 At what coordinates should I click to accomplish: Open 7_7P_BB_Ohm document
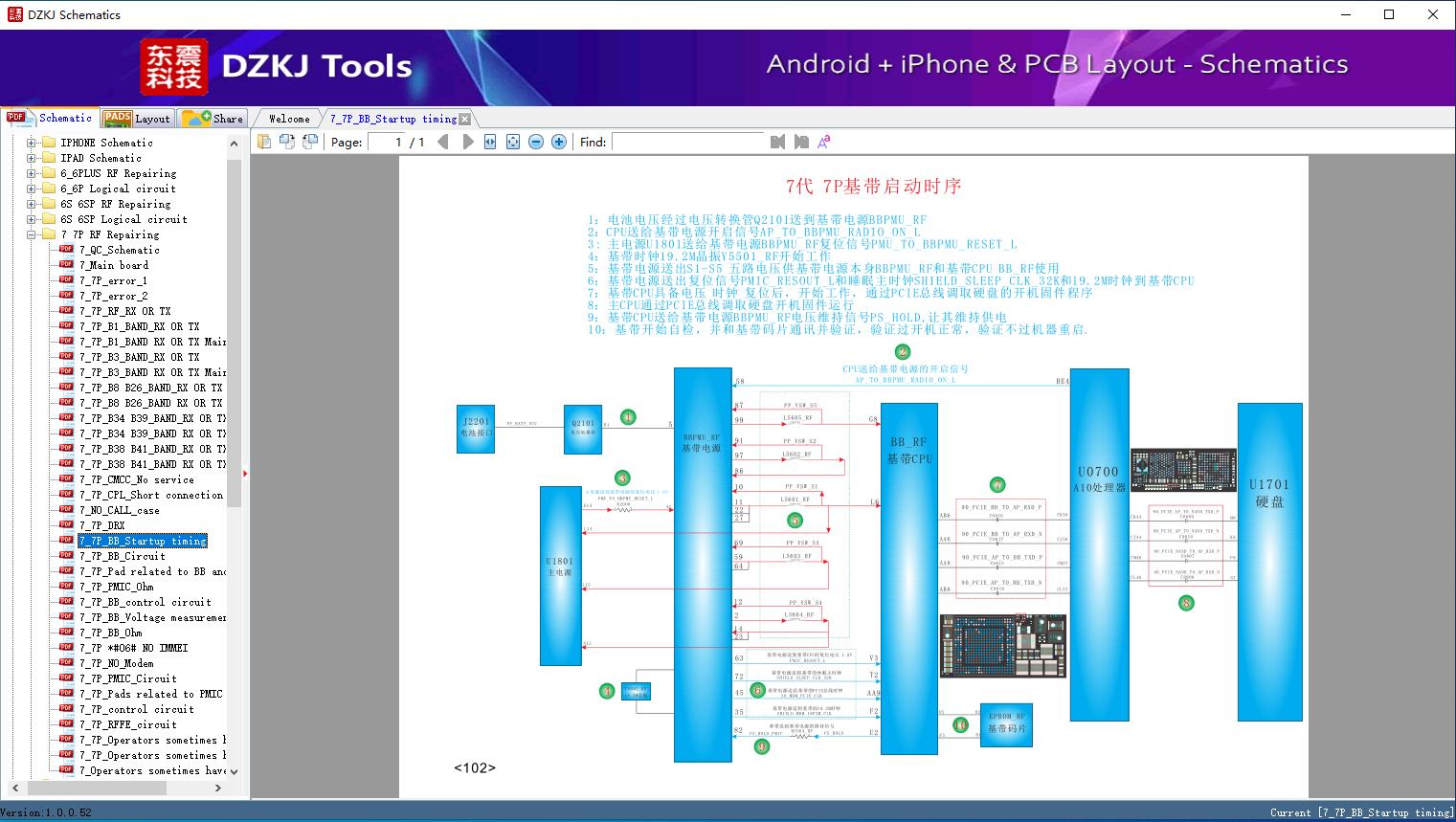pos(110,633)
